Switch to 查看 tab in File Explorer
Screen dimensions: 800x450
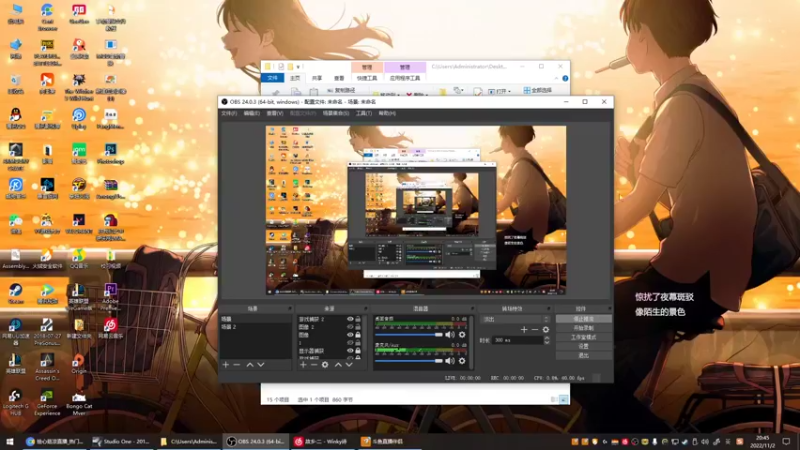[339, 78]
